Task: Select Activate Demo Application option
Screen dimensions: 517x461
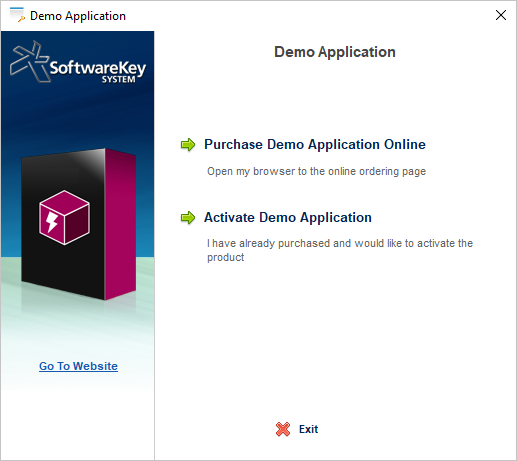Action: (288, 217)
